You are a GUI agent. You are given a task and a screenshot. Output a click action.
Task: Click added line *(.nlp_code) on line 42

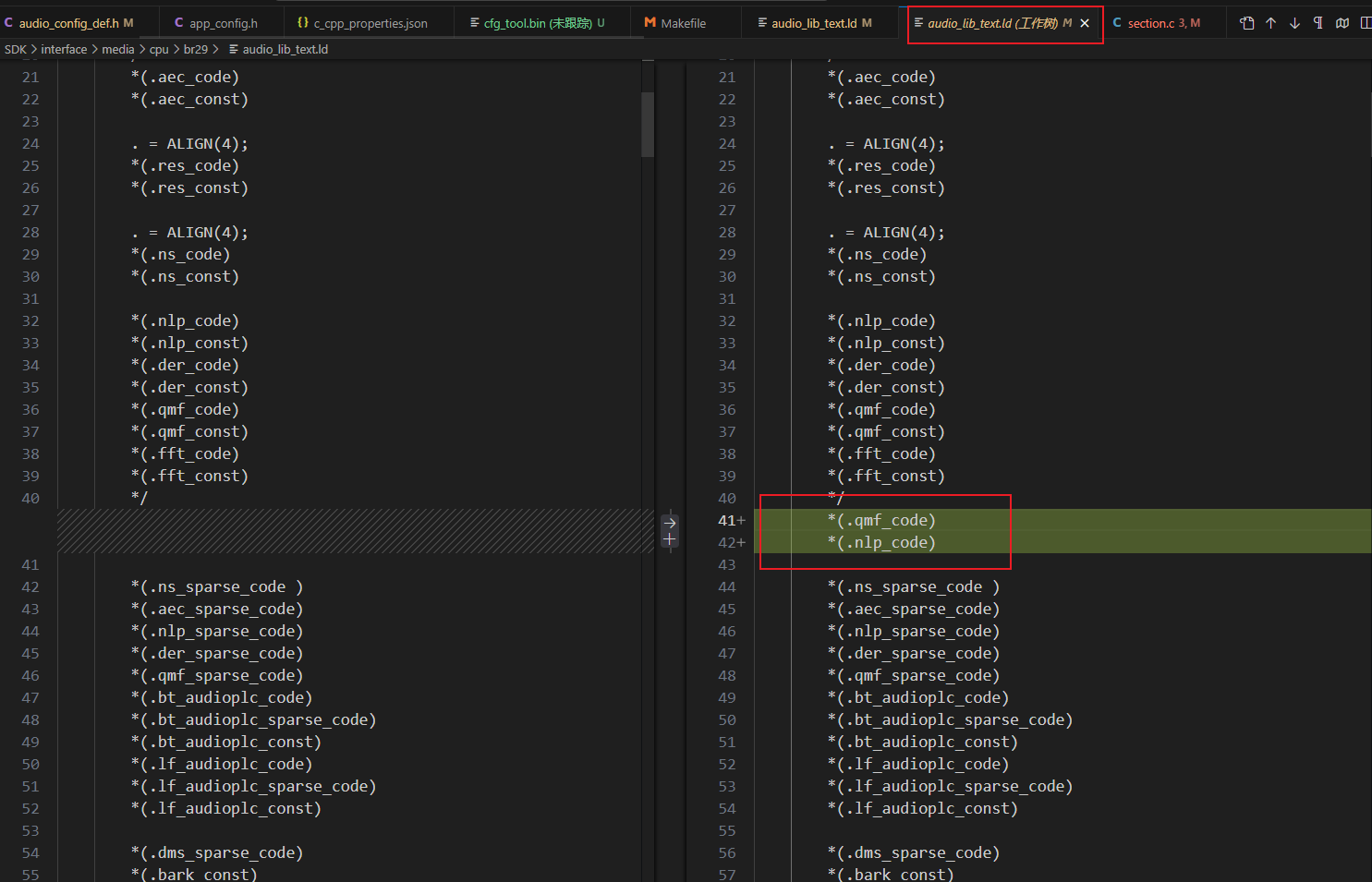coord(881,542)
